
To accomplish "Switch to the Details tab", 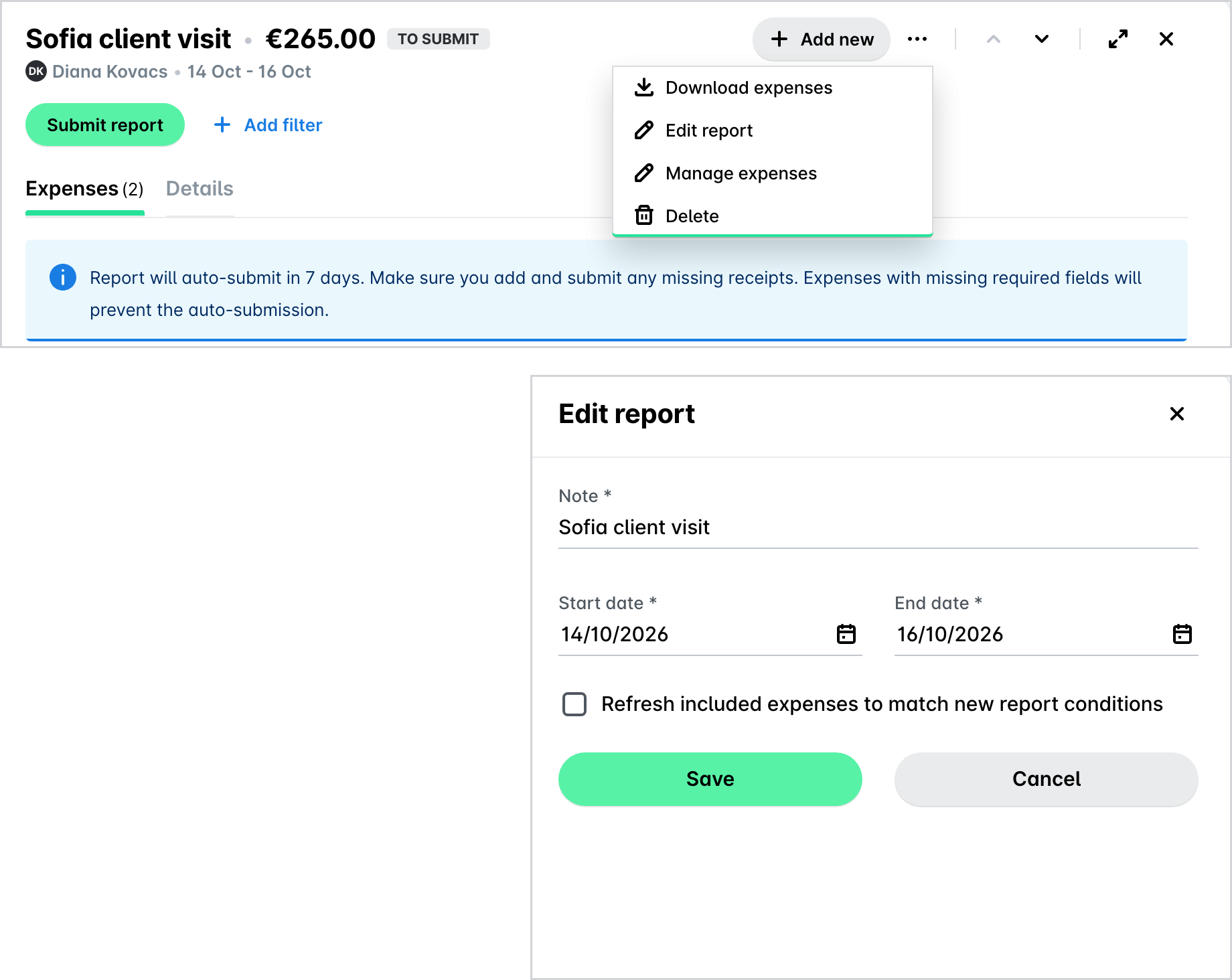I will [200, 189].
